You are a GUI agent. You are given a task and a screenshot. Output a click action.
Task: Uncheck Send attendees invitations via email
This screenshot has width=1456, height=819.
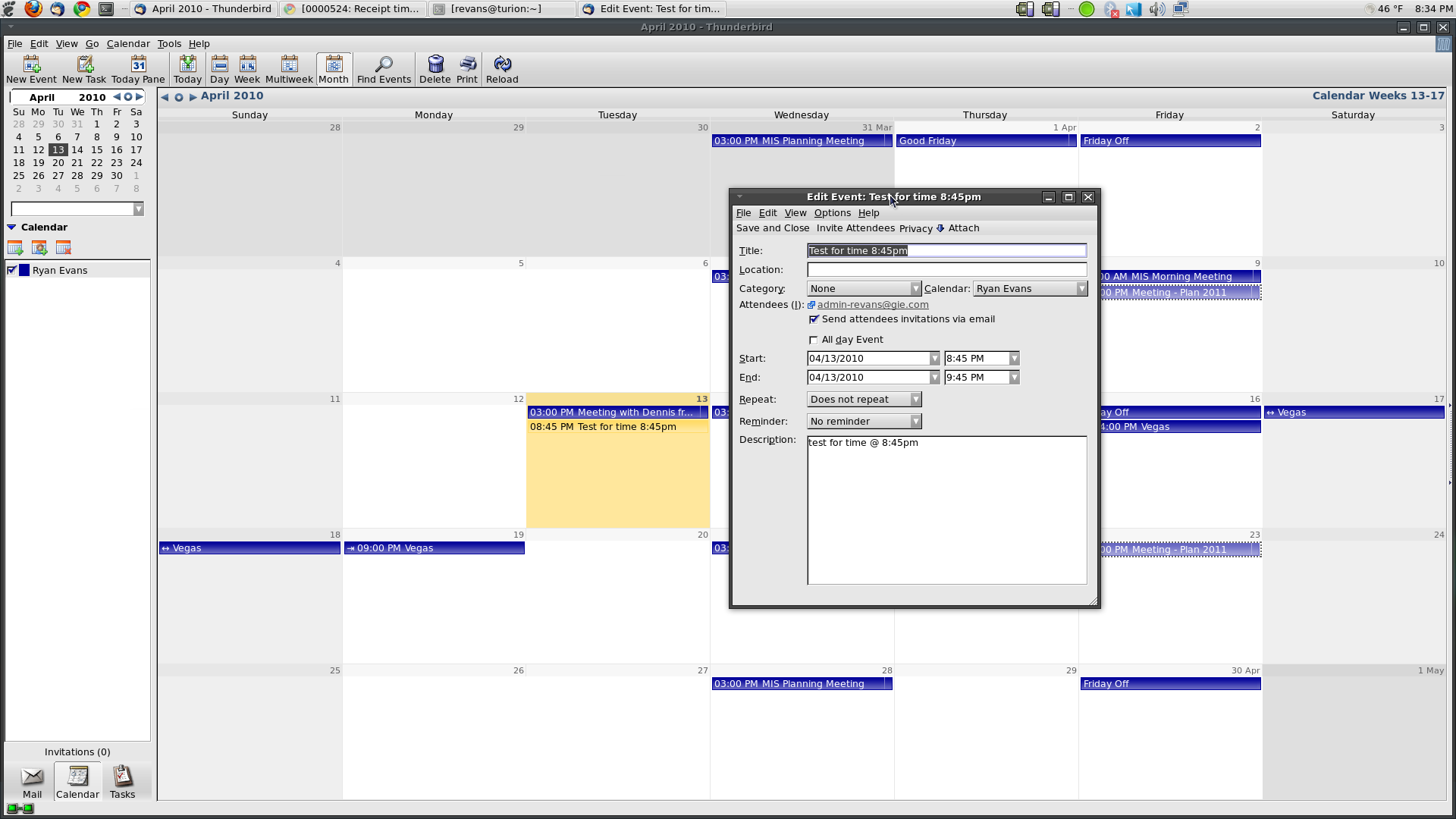[x=814, y=320]
